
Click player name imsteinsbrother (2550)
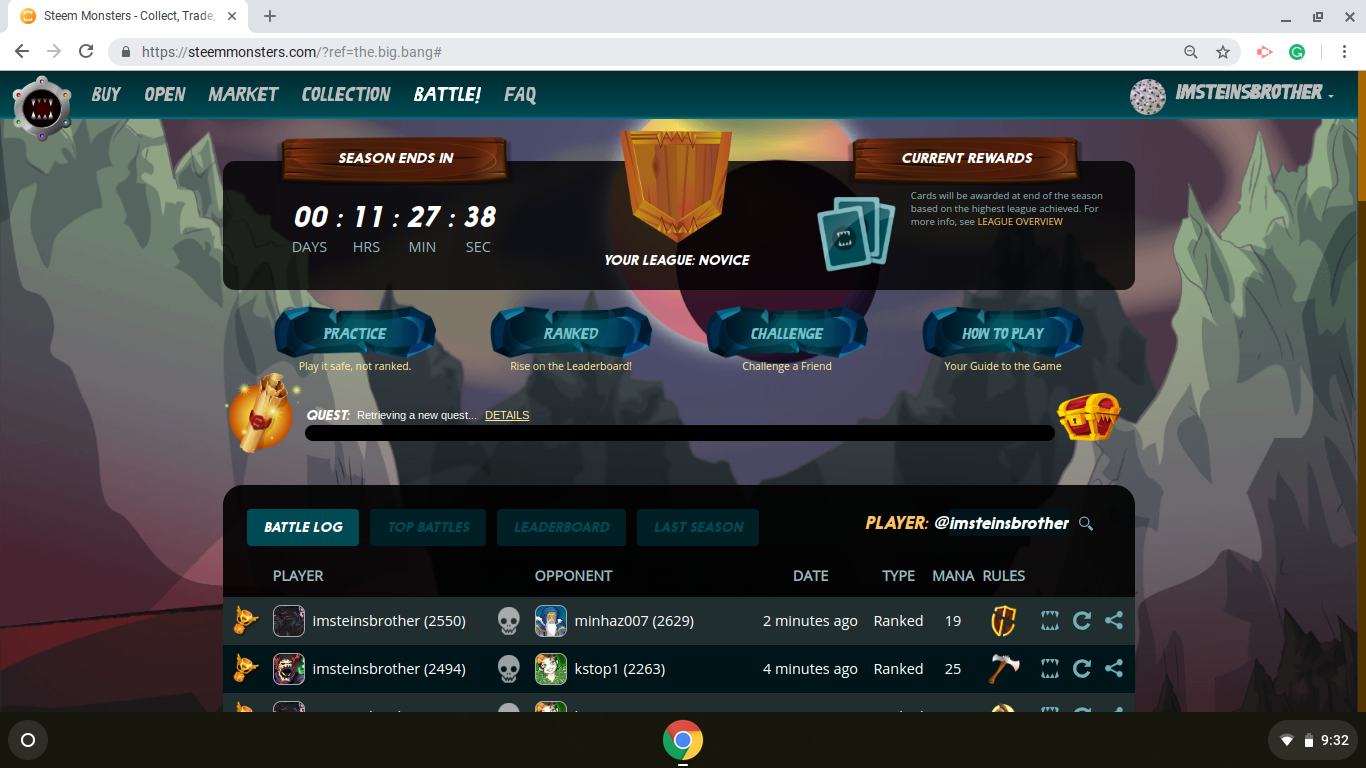coord(389,621)
